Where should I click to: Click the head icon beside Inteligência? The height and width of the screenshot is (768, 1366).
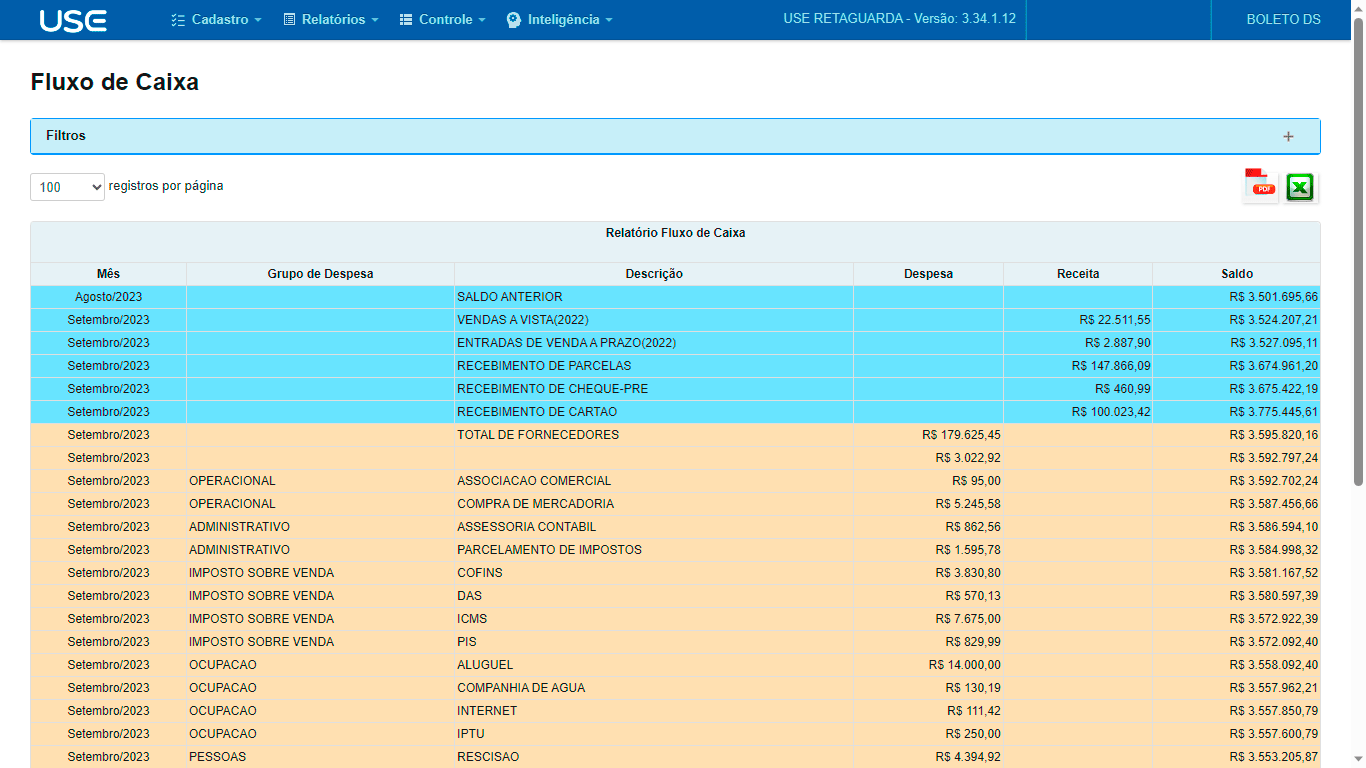[x=514, y=20]
